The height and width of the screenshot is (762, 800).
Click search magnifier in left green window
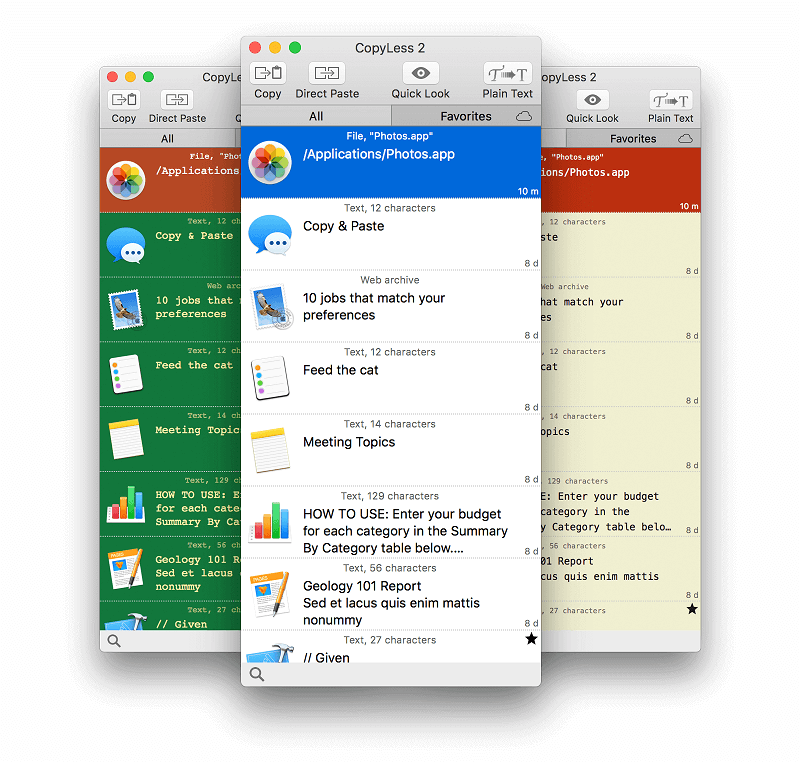click(x=114, y=641)
